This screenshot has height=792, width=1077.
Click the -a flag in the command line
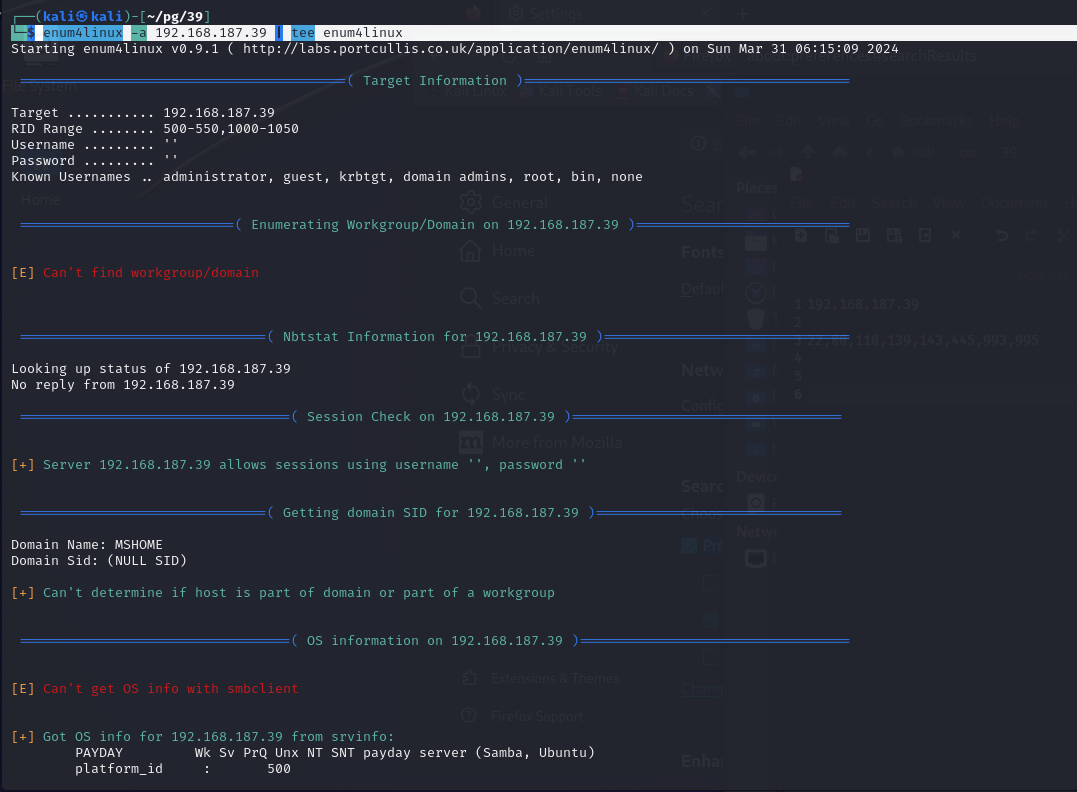(x=138, y=32)
